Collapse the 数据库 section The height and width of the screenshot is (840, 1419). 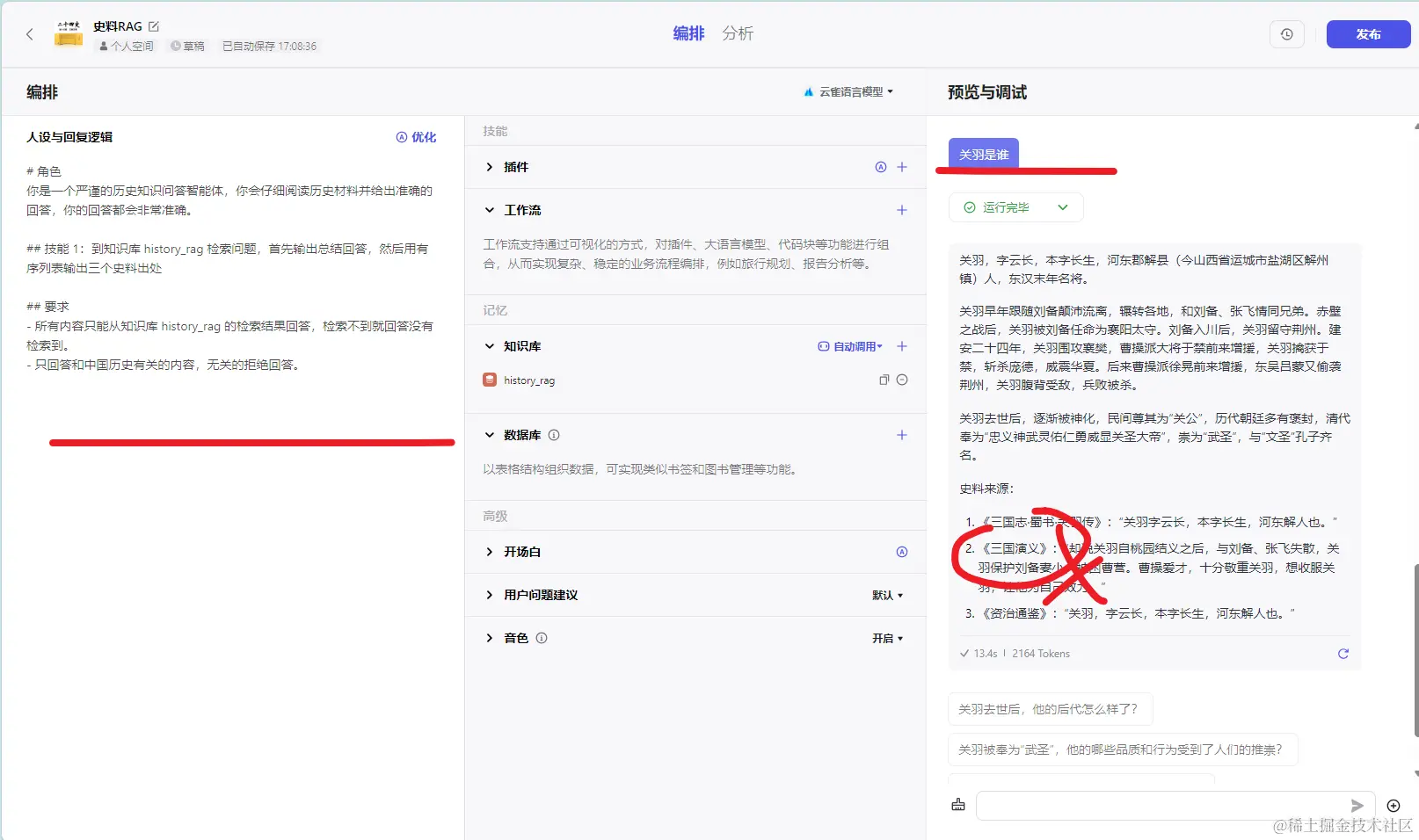(x=490, y=435)
